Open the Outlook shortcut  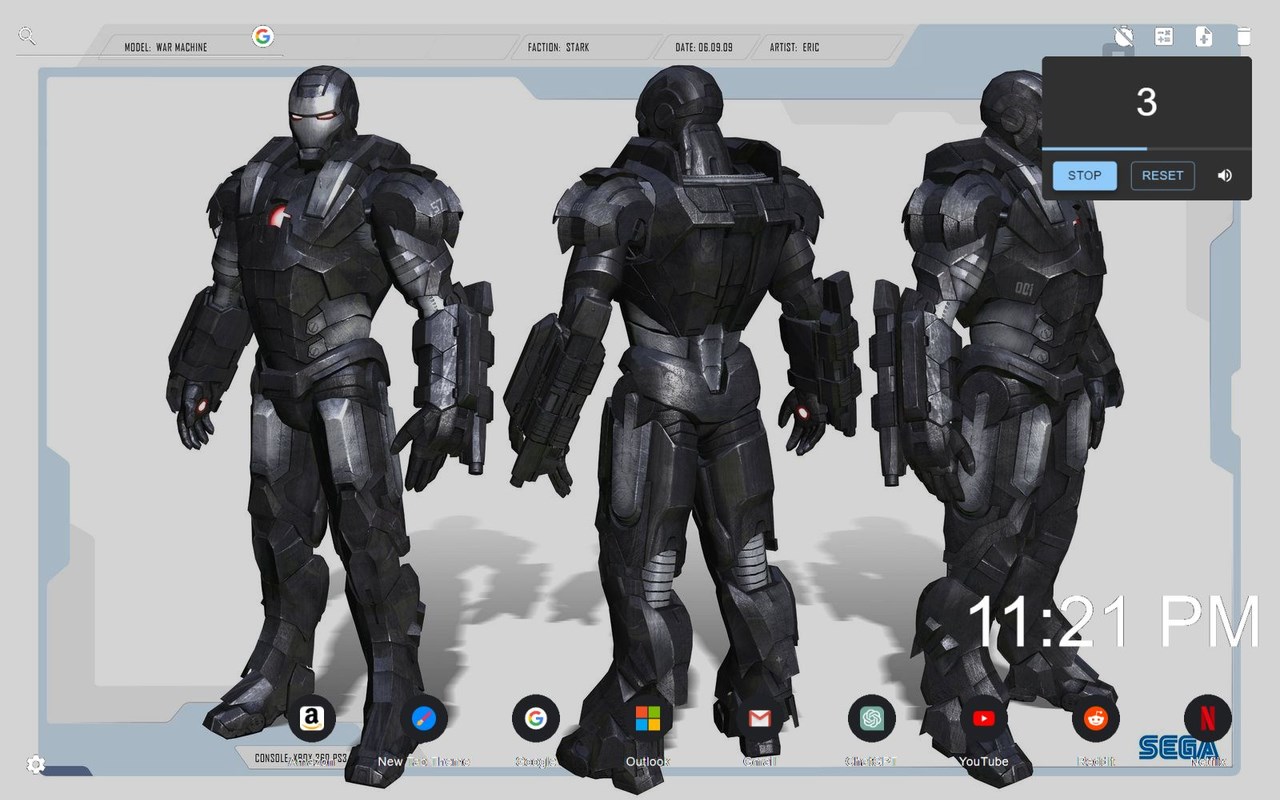click(648, 719)
